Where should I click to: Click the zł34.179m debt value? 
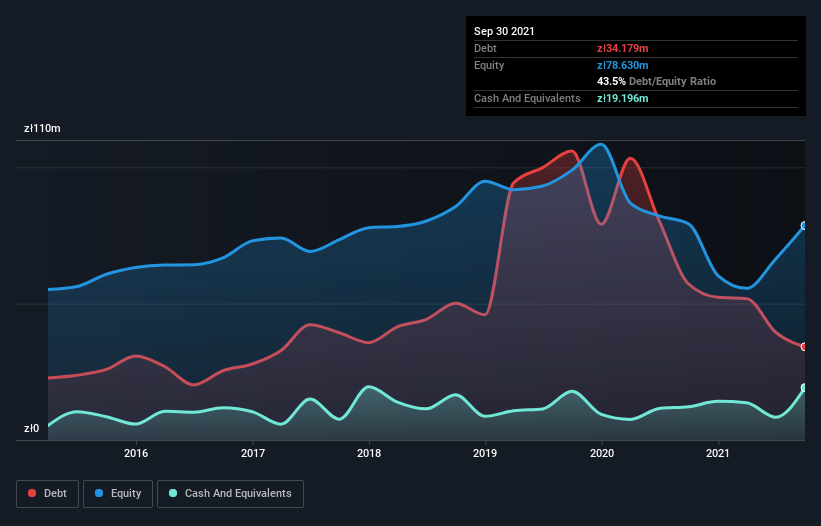623,48
